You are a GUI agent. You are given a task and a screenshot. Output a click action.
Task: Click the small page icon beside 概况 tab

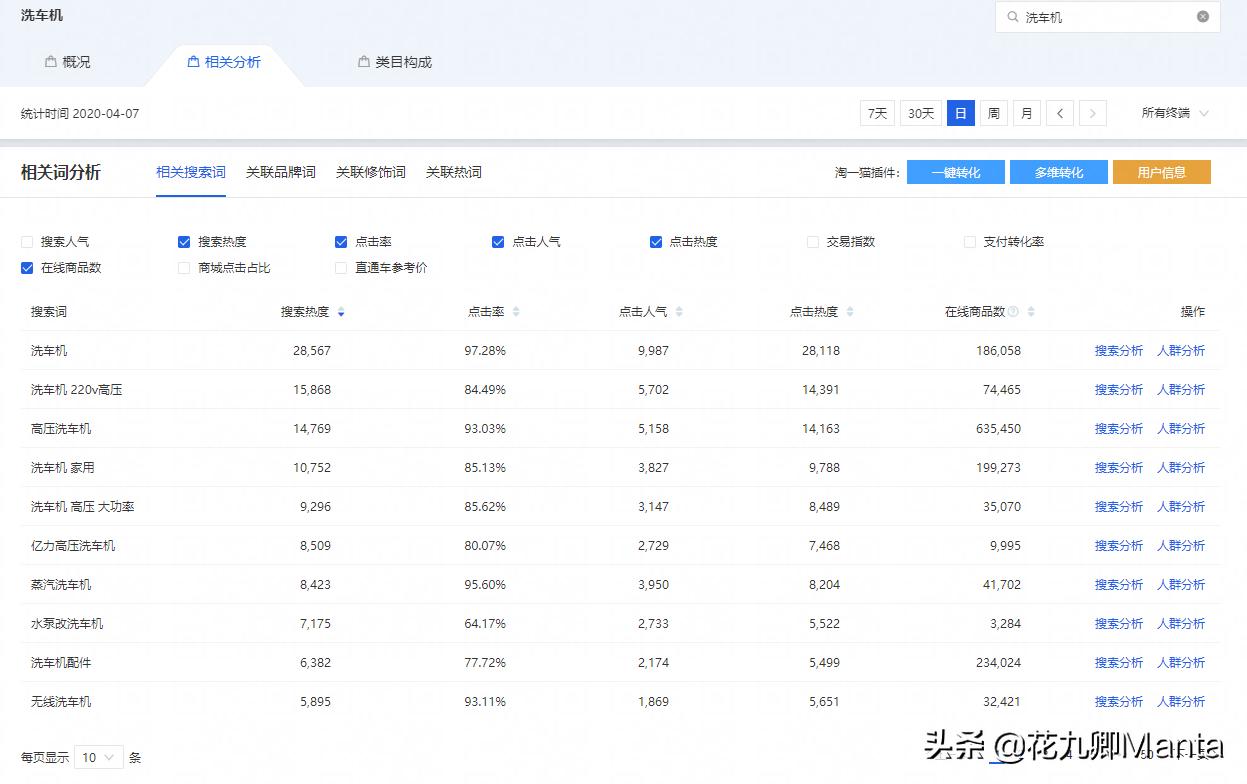coord(50,61)
